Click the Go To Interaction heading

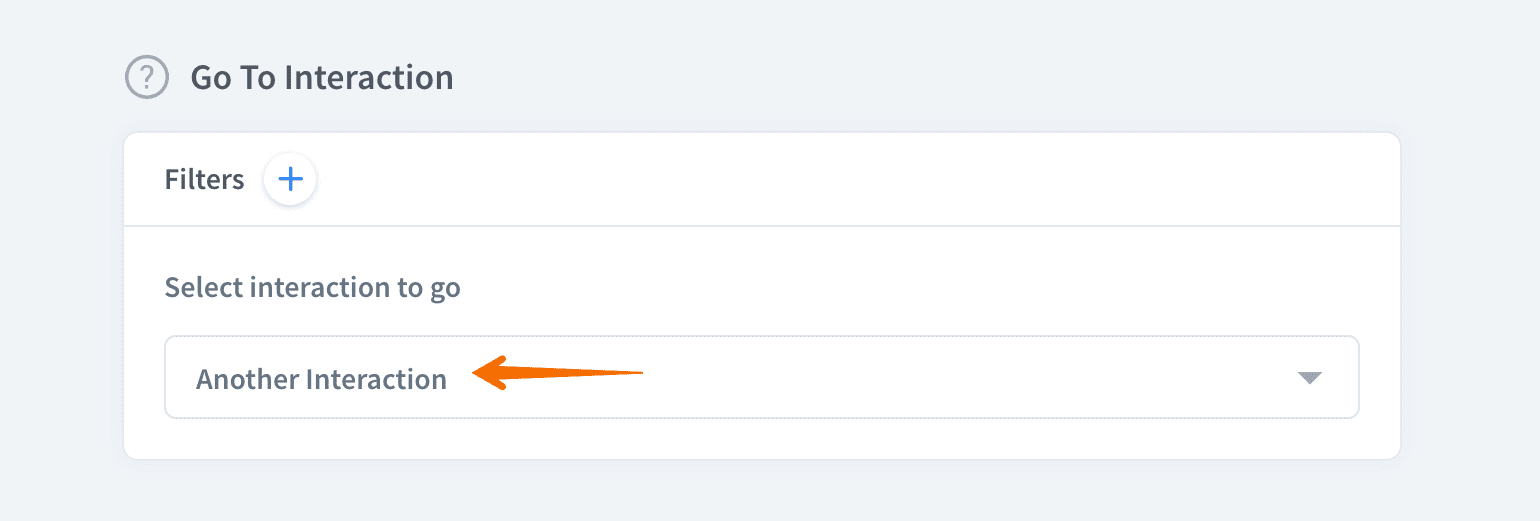pos(322,77)
